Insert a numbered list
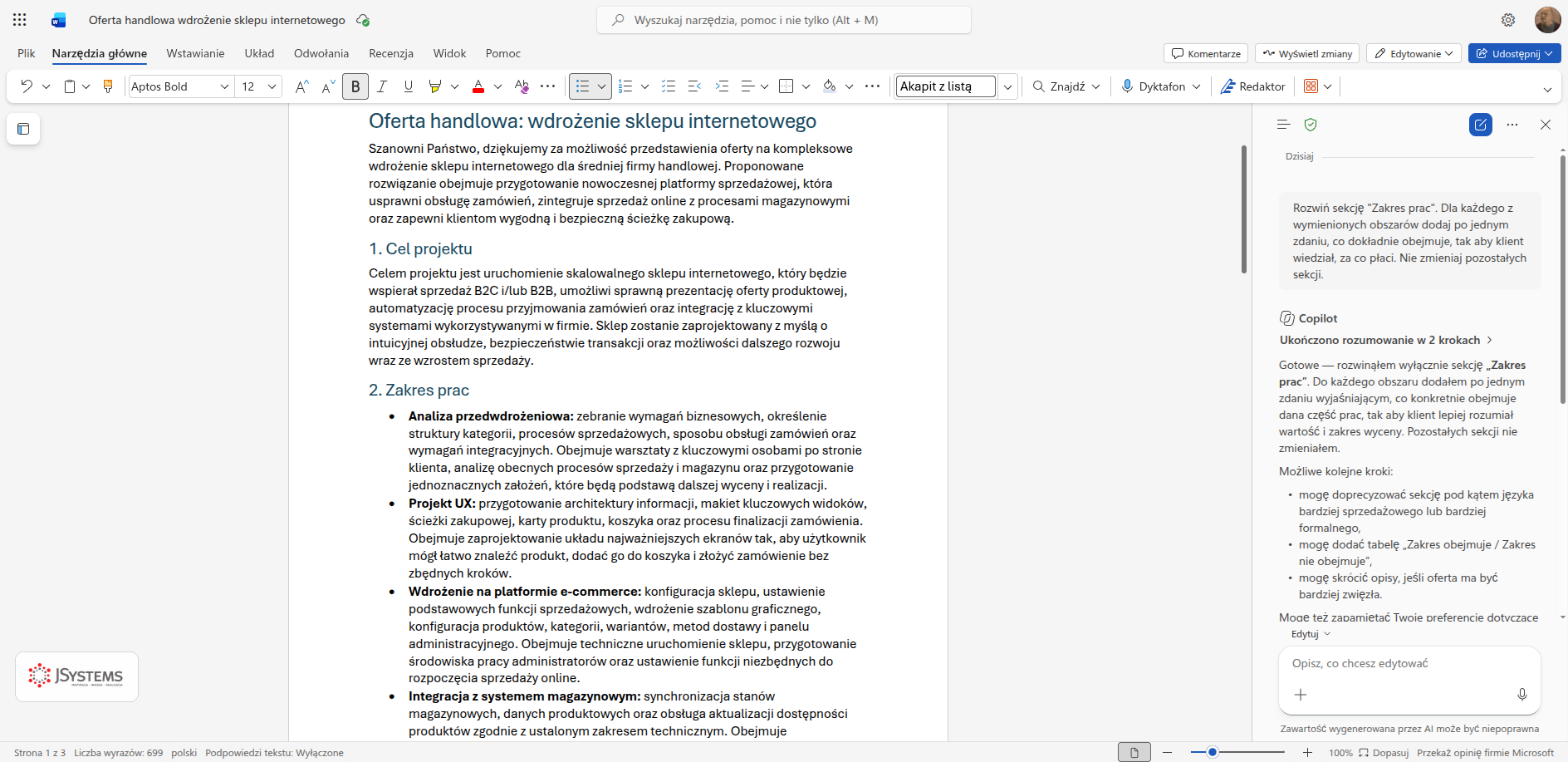The width and height of the screenshot is (1568, 762). point(626,86)
